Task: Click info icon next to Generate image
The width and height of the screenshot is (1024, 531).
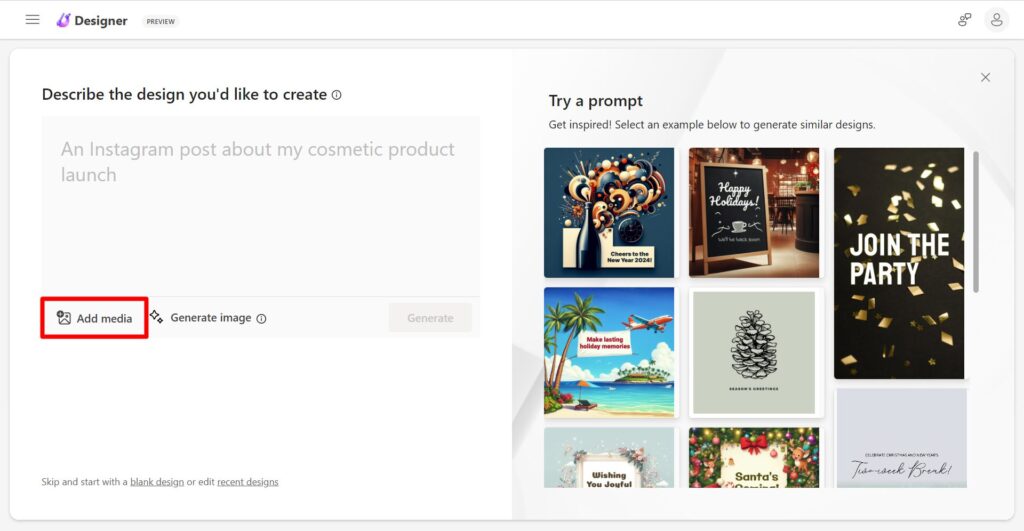Action: [x=261, y=319]
